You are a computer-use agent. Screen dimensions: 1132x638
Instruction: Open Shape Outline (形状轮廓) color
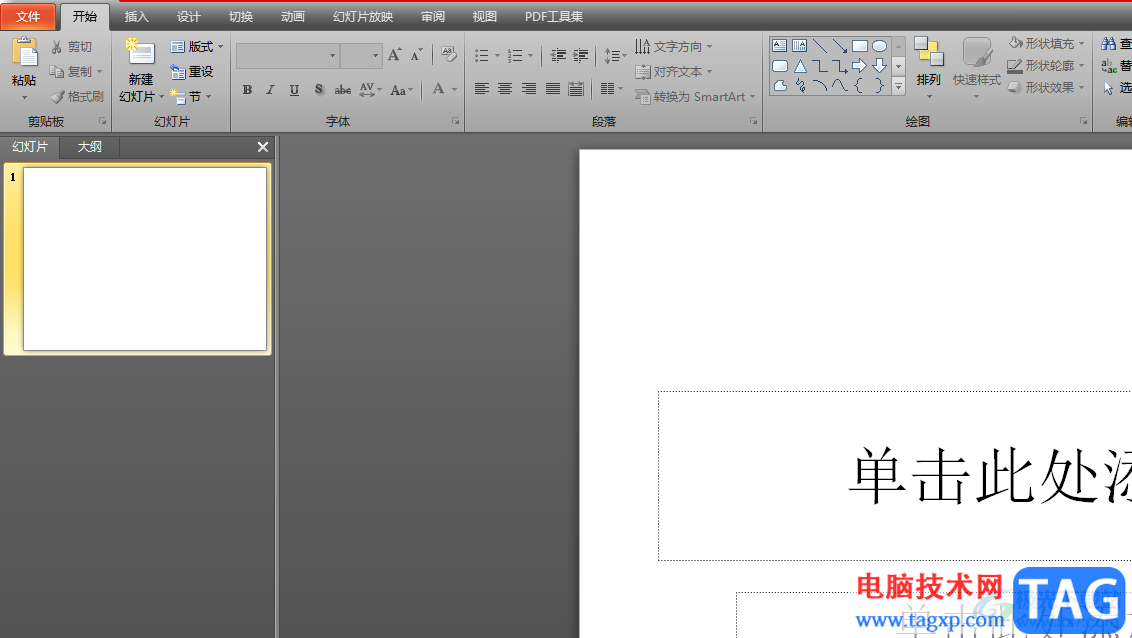click(1046, 66)
